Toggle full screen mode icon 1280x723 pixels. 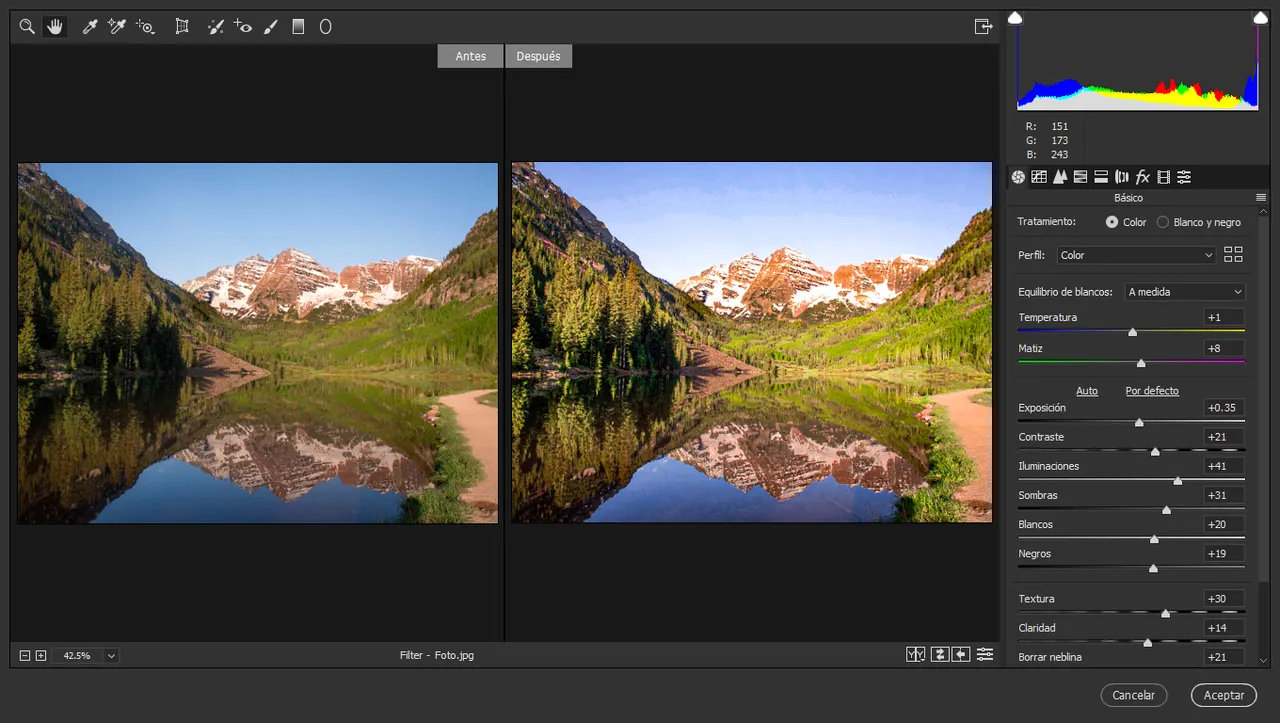983,27
